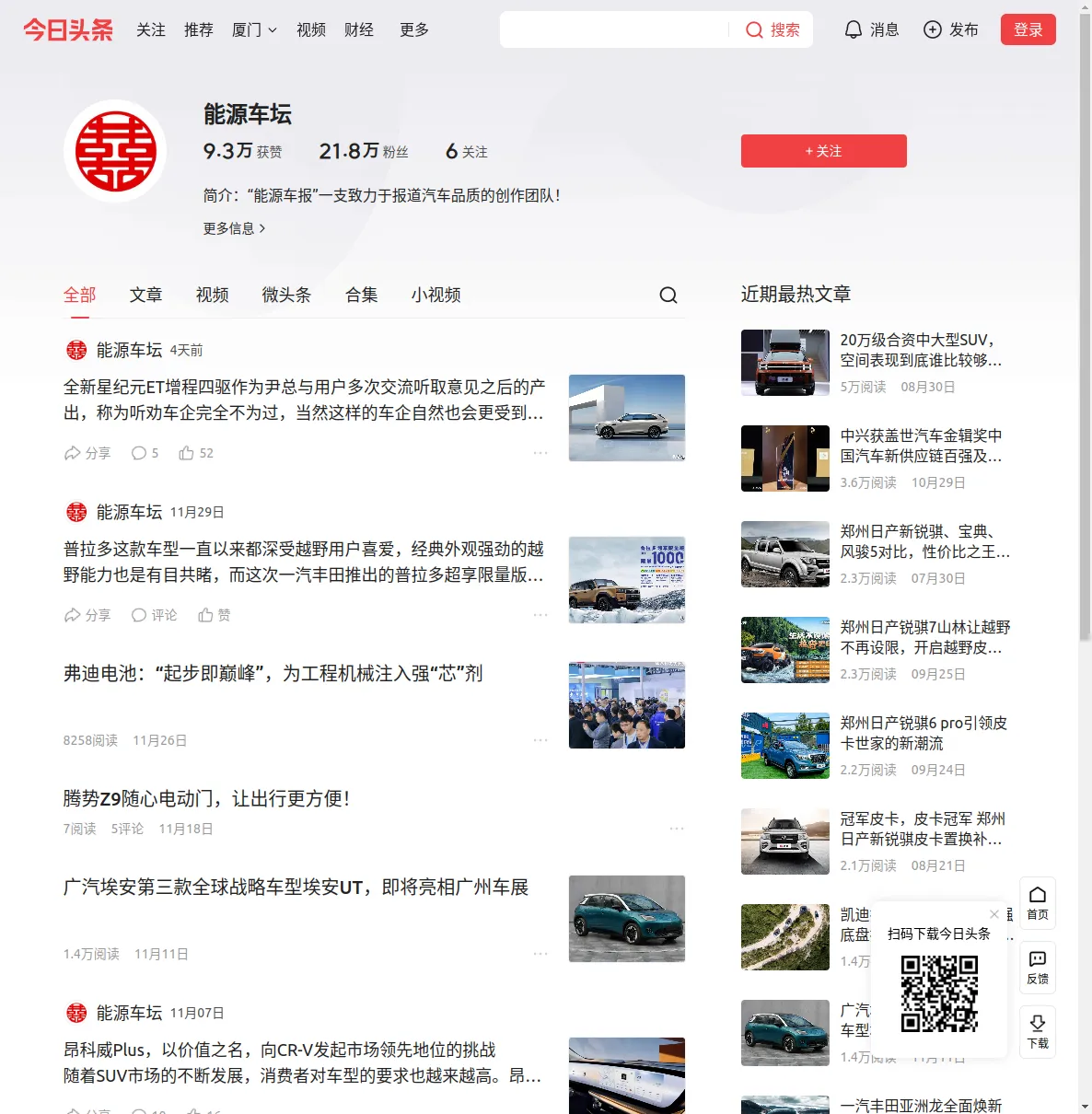Open the 关注 navigation item
The height and width of the screenshot is (1114, 1092).
[151, 29]
